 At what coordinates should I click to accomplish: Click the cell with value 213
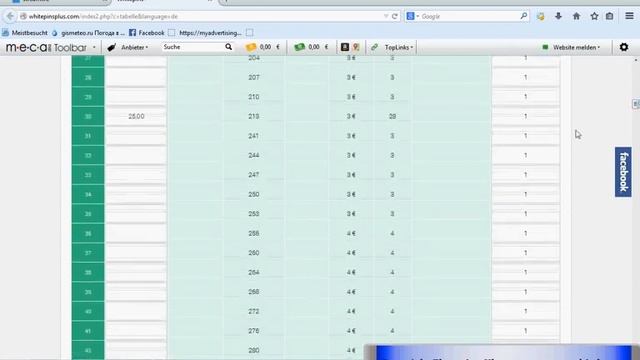click(254, 116)
